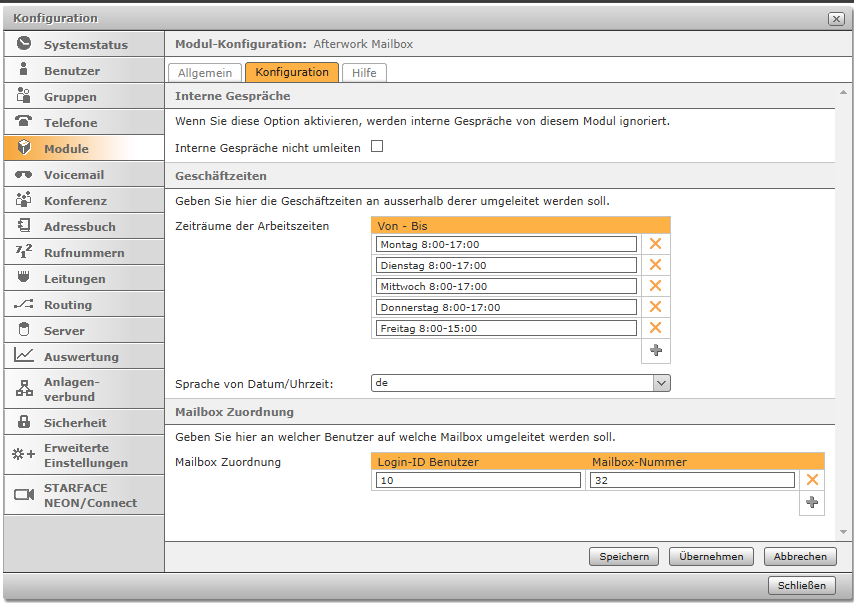Click the Mailbox-Nummer field containing 32
854x603 pixels.
pos(692,480)
